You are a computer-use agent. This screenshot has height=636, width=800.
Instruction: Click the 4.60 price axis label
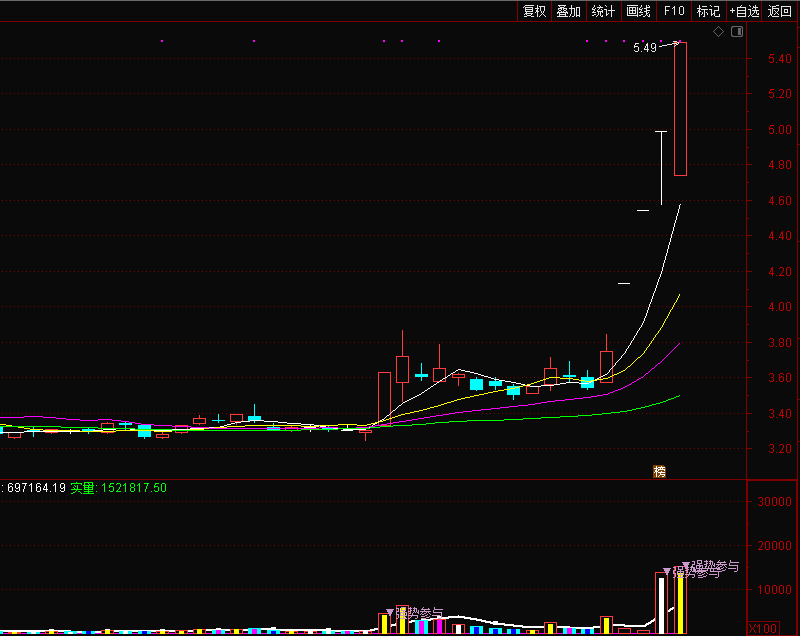[x=780, y=200]
